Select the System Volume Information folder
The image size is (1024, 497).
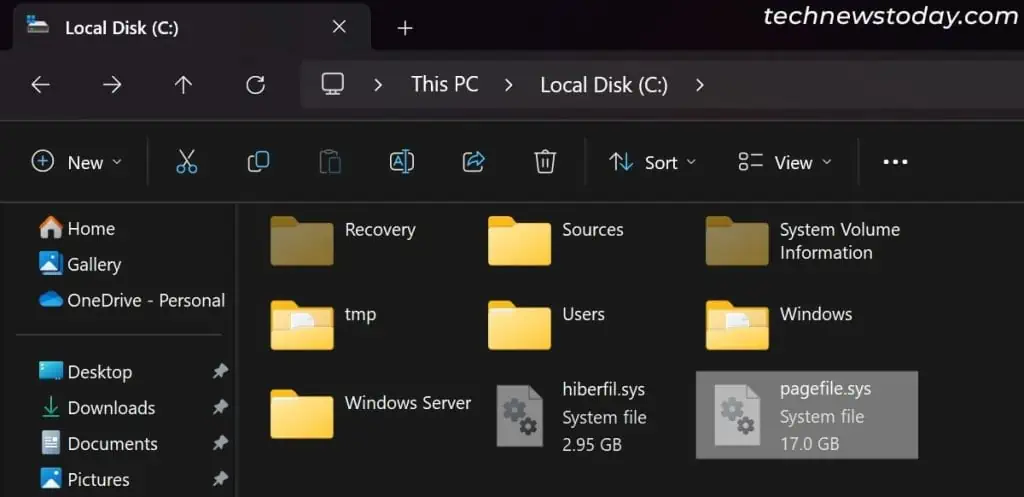(803, 240)
